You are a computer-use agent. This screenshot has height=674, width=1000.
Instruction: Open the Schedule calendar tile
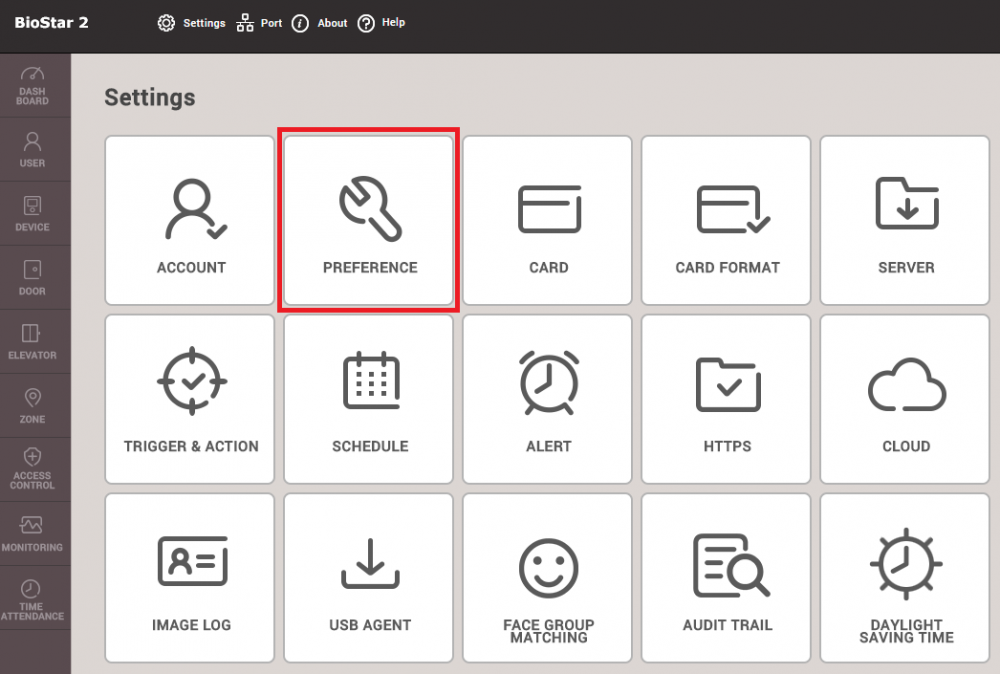[369, 400]
